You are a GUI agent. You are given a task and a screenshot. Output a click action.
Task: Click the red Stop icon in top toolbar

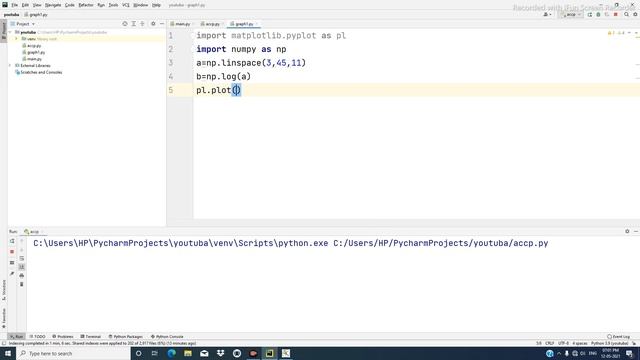(616, 15)
